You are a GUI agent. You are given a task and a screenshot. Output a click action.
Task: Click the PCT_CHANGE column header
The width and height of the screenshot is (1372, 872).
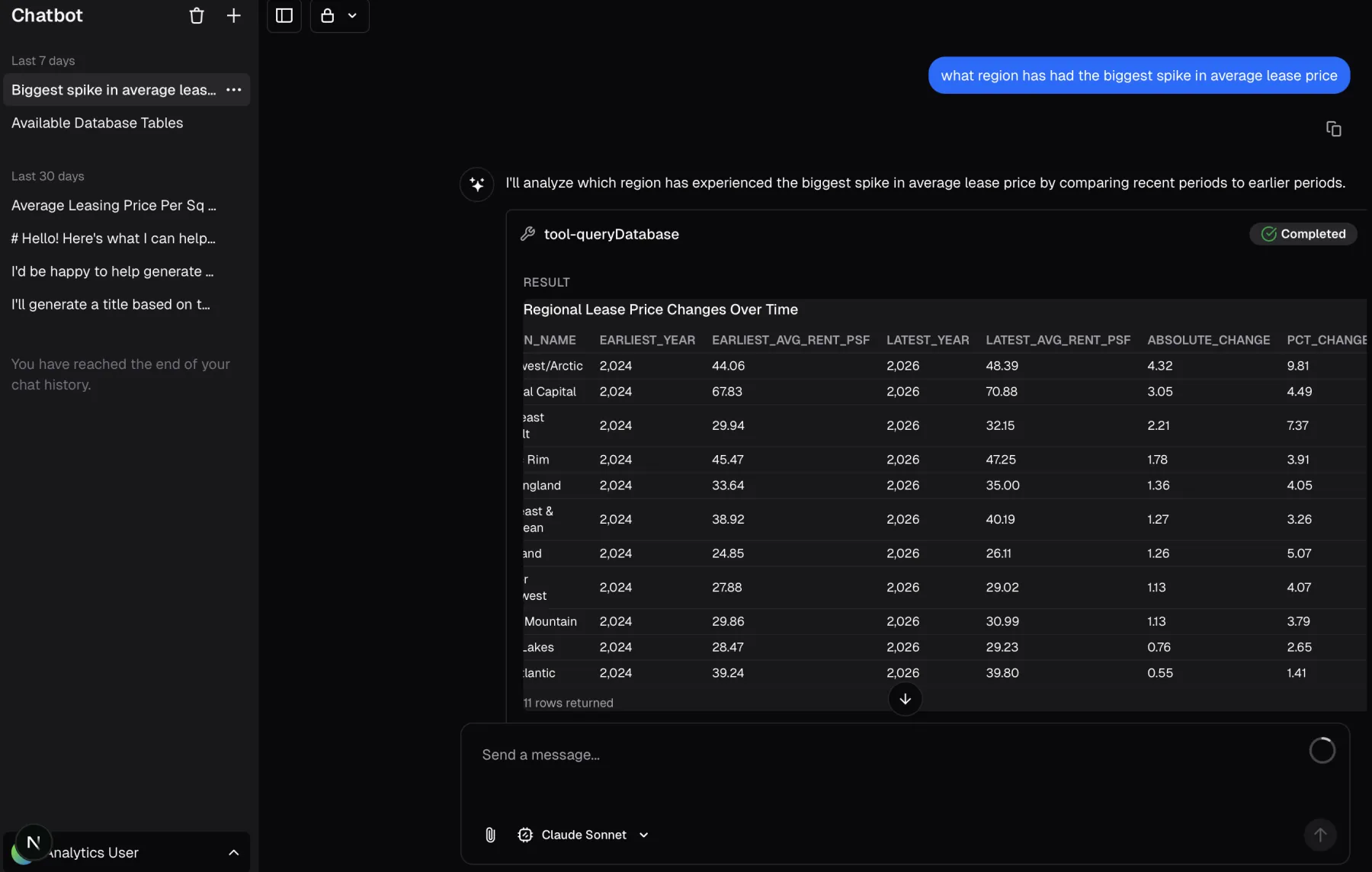[1327, 340]
